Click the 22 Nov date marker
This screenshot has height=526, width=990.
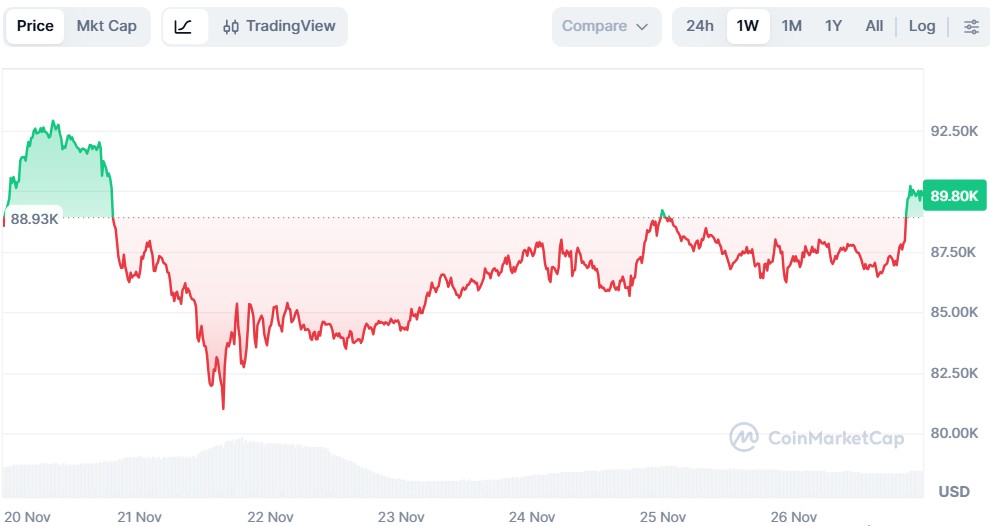[x=270, y=517]
